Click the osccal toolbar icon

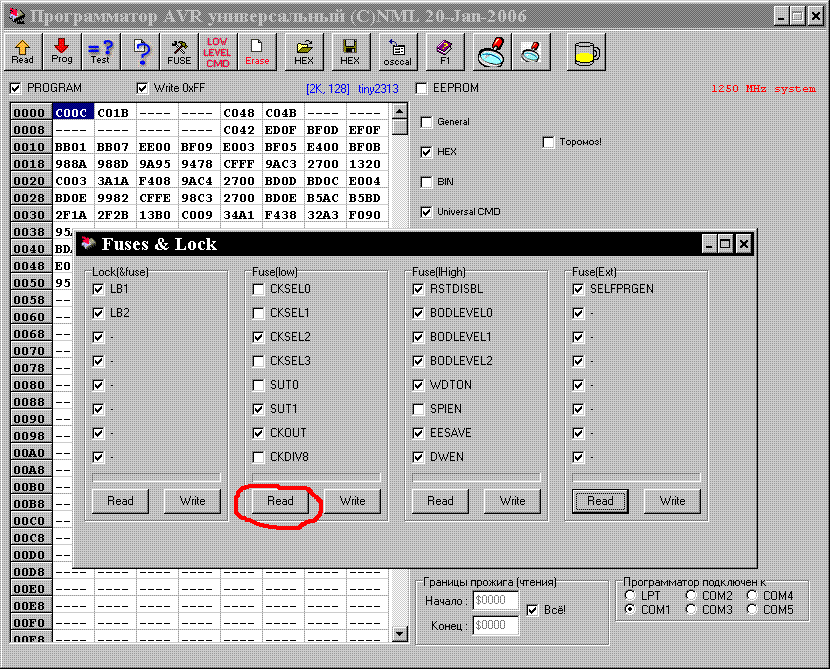point(399,51)
